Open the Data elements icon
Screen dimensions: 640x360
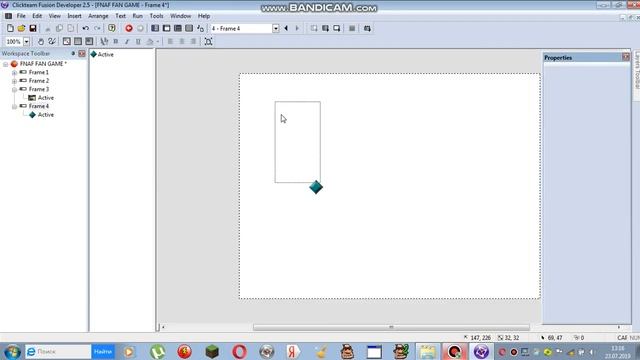200,29
